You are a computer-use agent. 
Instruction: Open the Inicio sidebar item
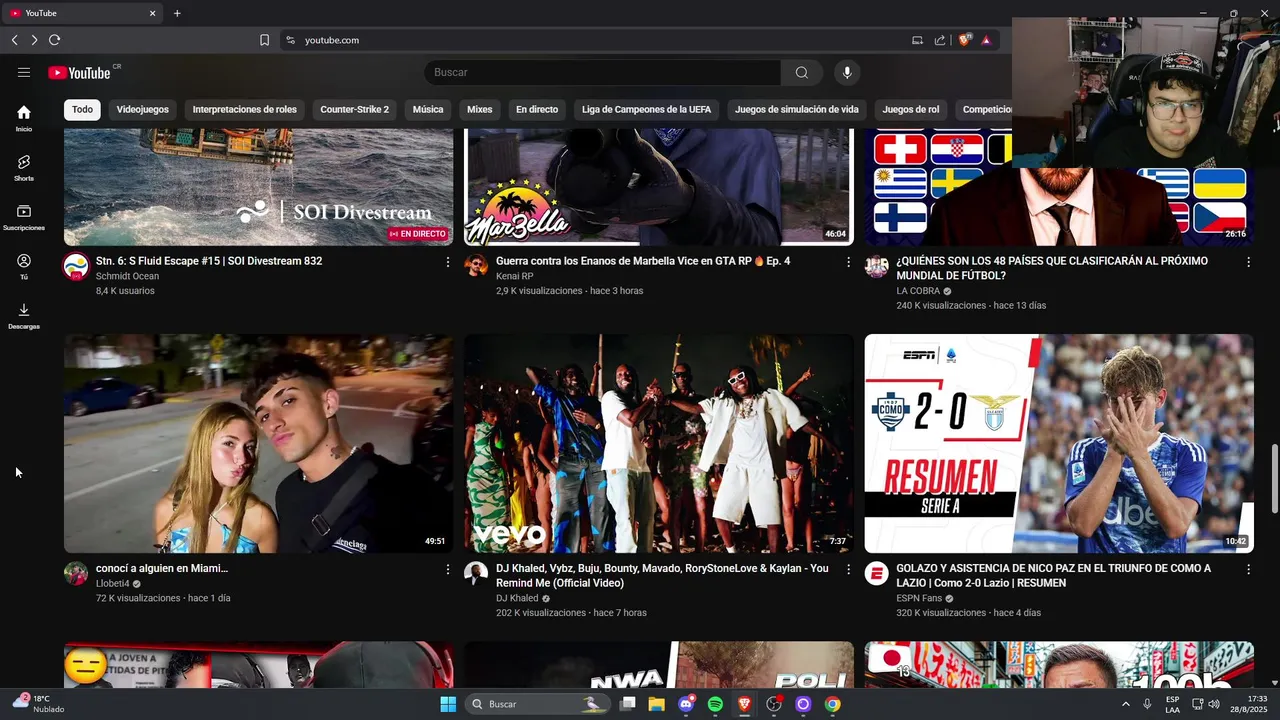pos(24,118)
